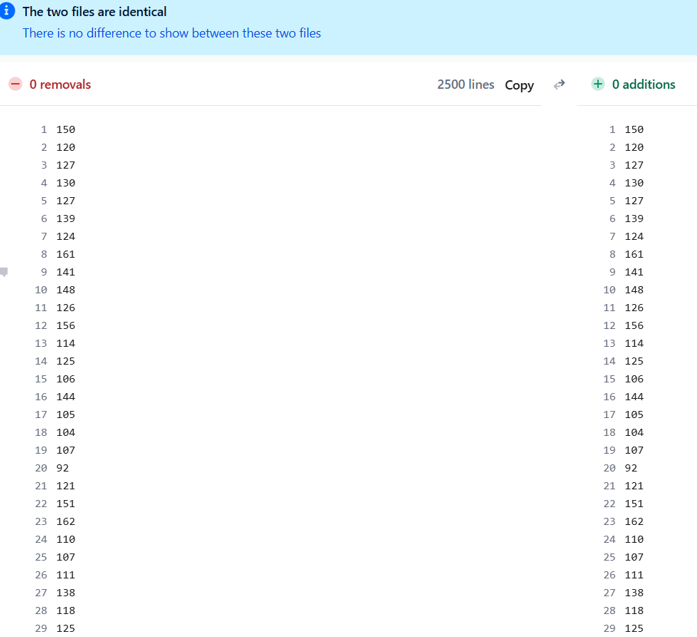Click the '0 additions' label

[643, 85]
